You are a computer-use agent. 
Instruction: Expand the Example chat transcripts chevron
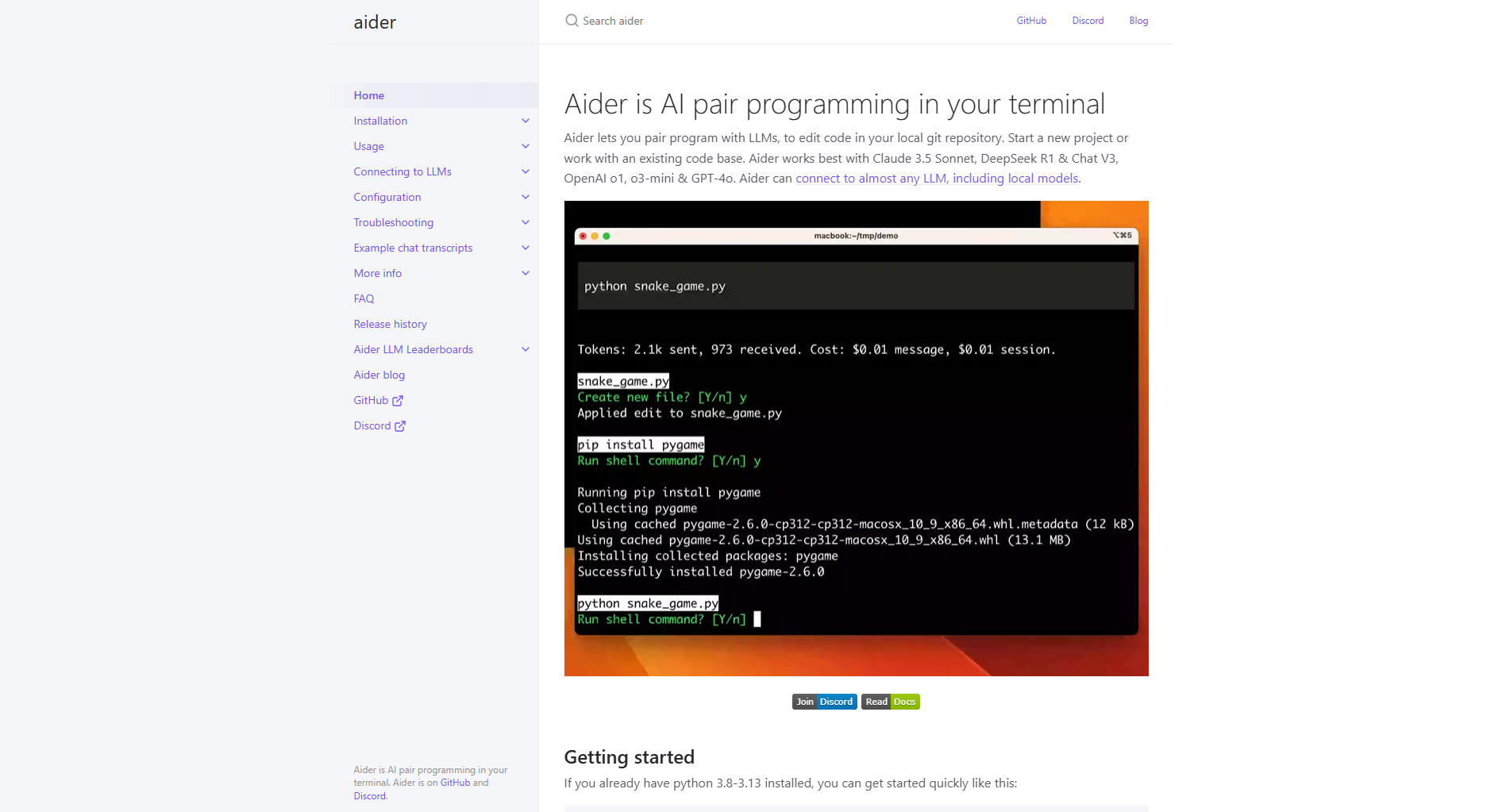click(526, 248)
